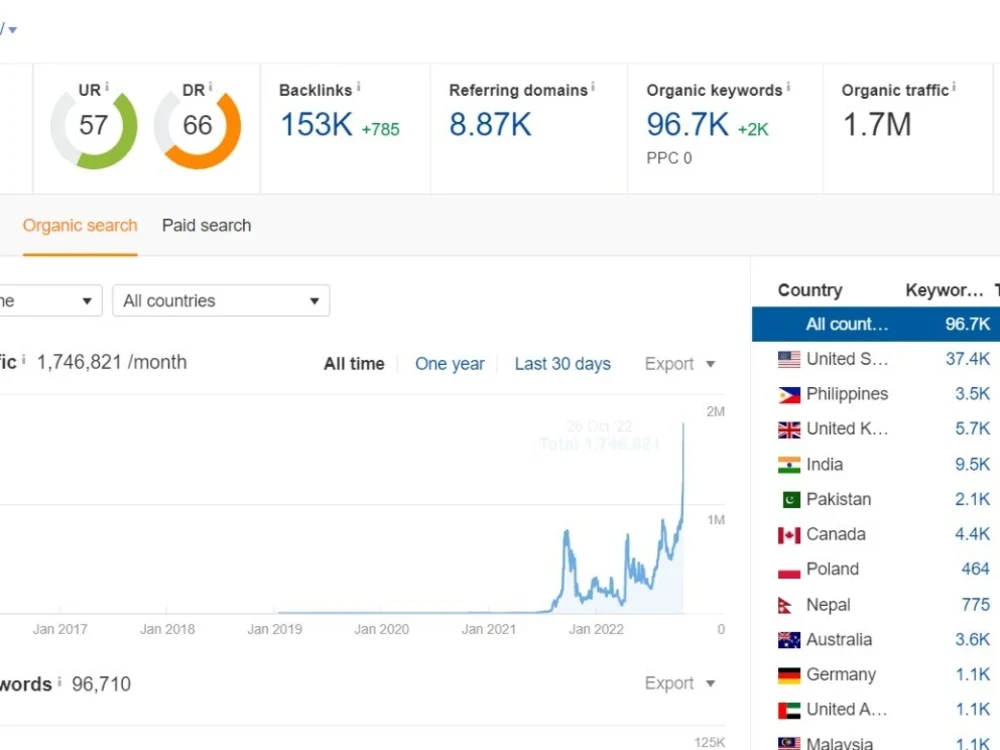Open the Referring domains info icon
Screen dimensions: 1000x750
click(593, 86)
